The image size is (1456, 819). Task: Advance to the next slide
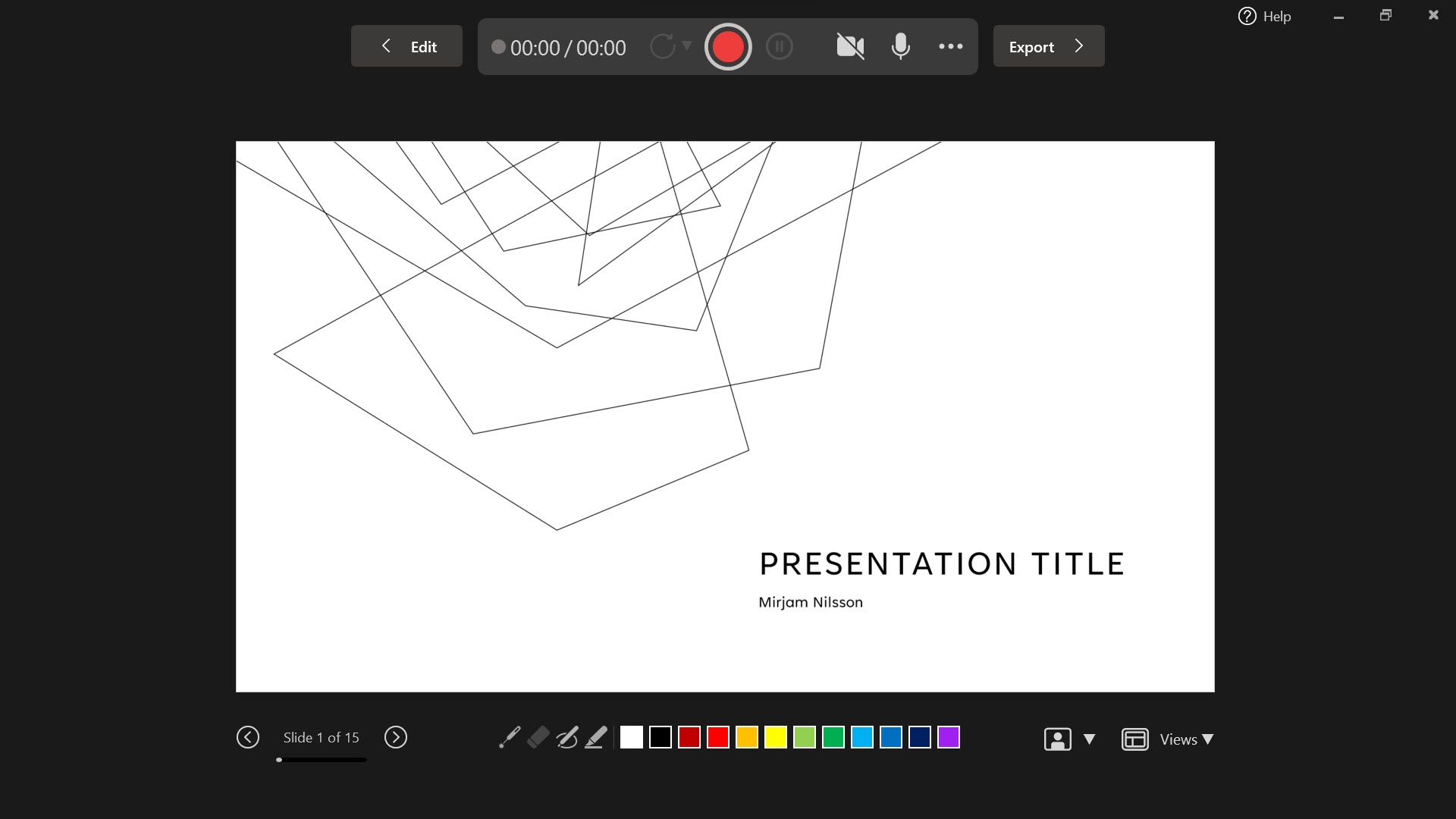click(395, 736)
